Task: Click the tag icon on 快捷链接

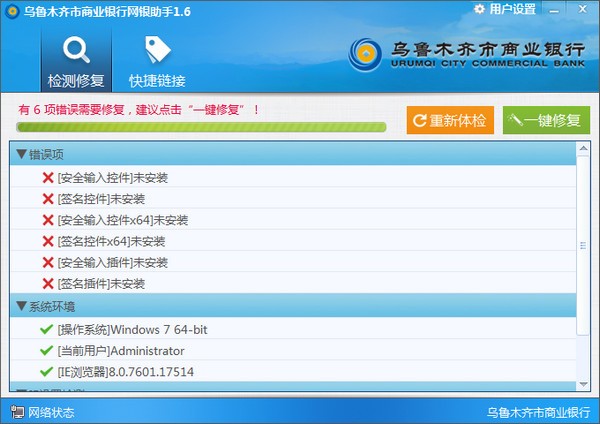Action: point(157,49)
